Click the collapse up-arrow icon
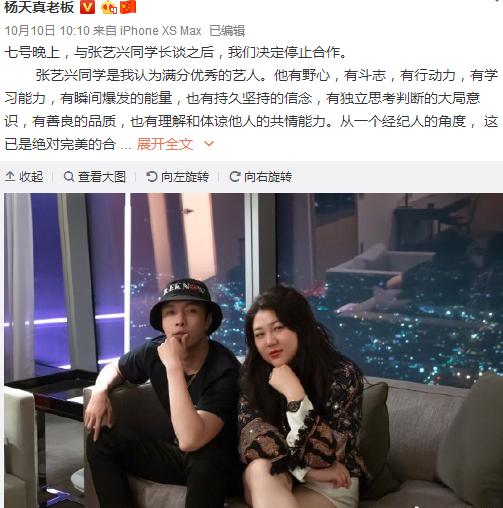 [x=10, y=176]
